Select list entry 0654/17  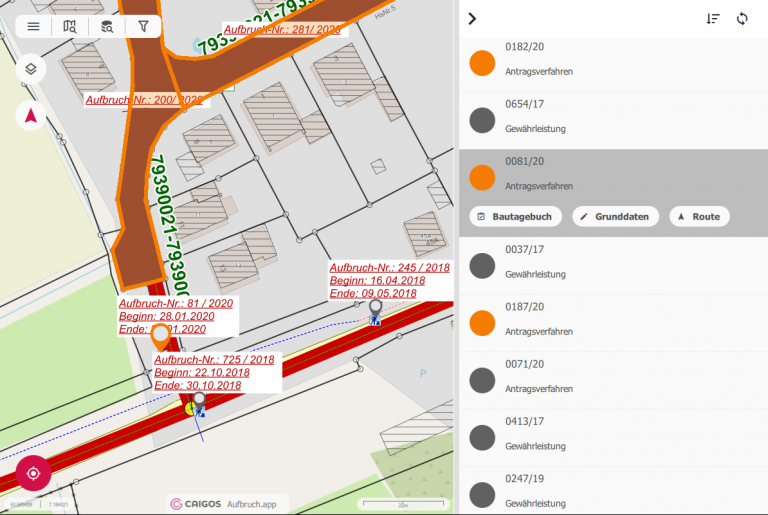[613, 121]
